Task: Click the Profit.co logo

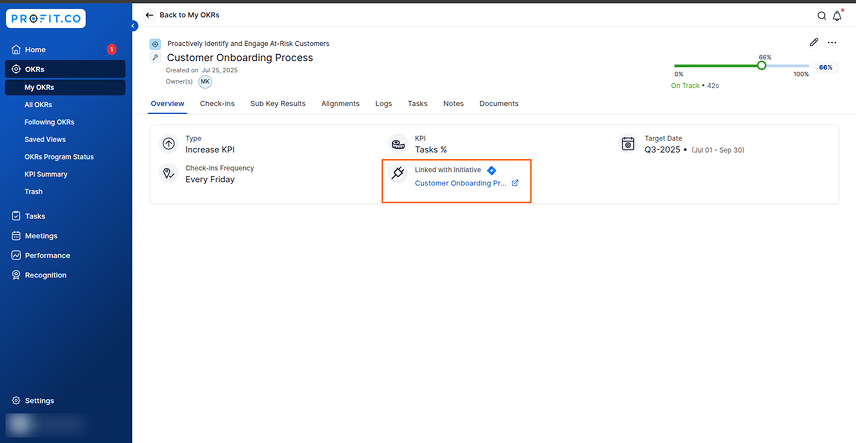Action: [x=45, y=19]
